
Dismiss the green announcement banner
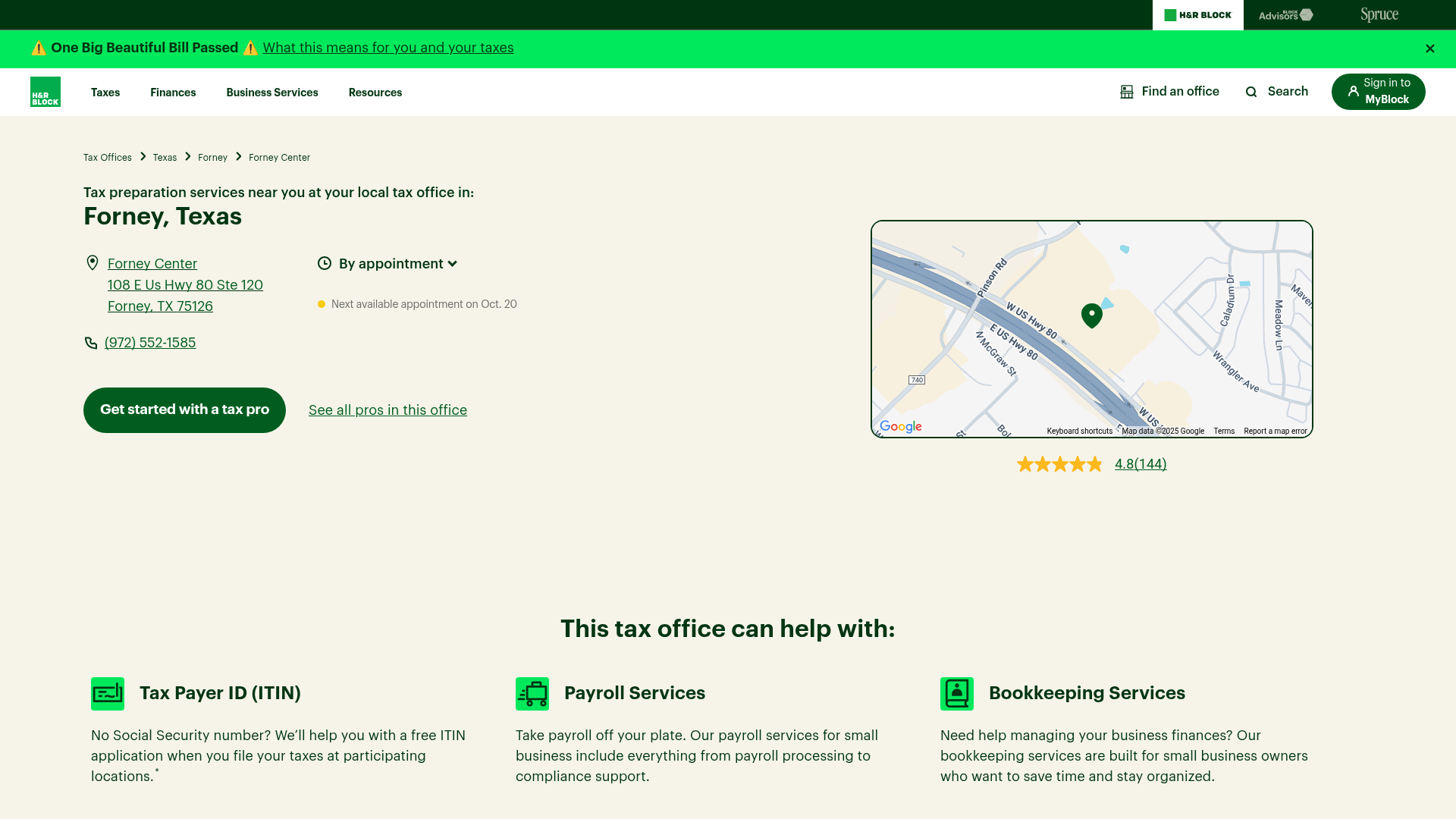click(x=1430, y=49)
